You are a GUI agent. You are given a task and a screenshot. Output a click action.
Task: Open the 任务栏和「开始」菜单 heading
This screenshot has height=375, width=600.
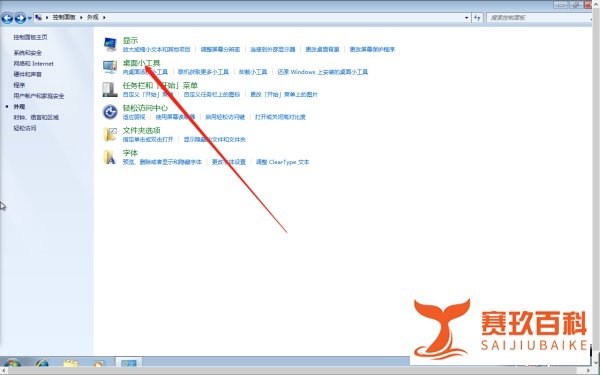pyautogui.click(x=160, y=85)
